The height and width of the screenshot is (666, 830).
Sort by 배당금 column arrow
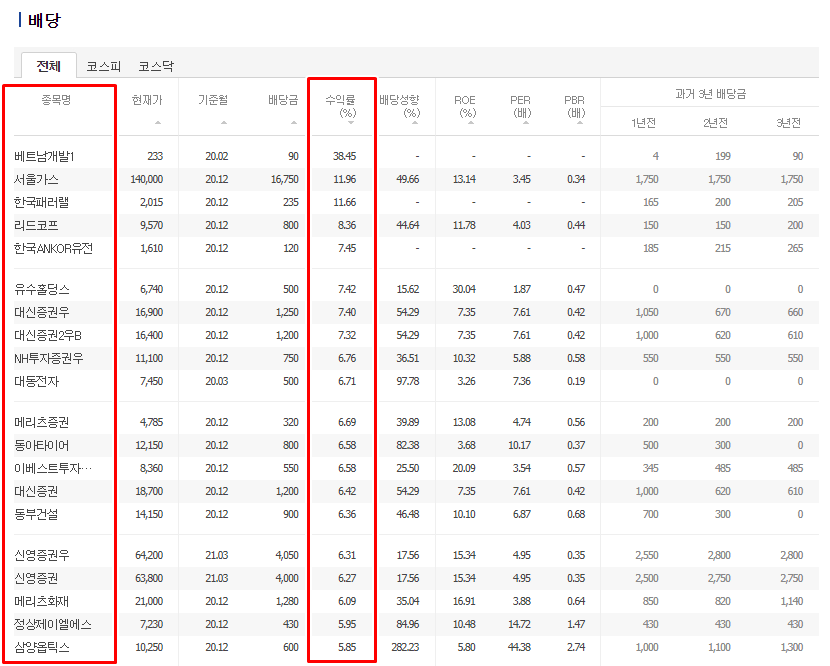click(x=294, y=123)
